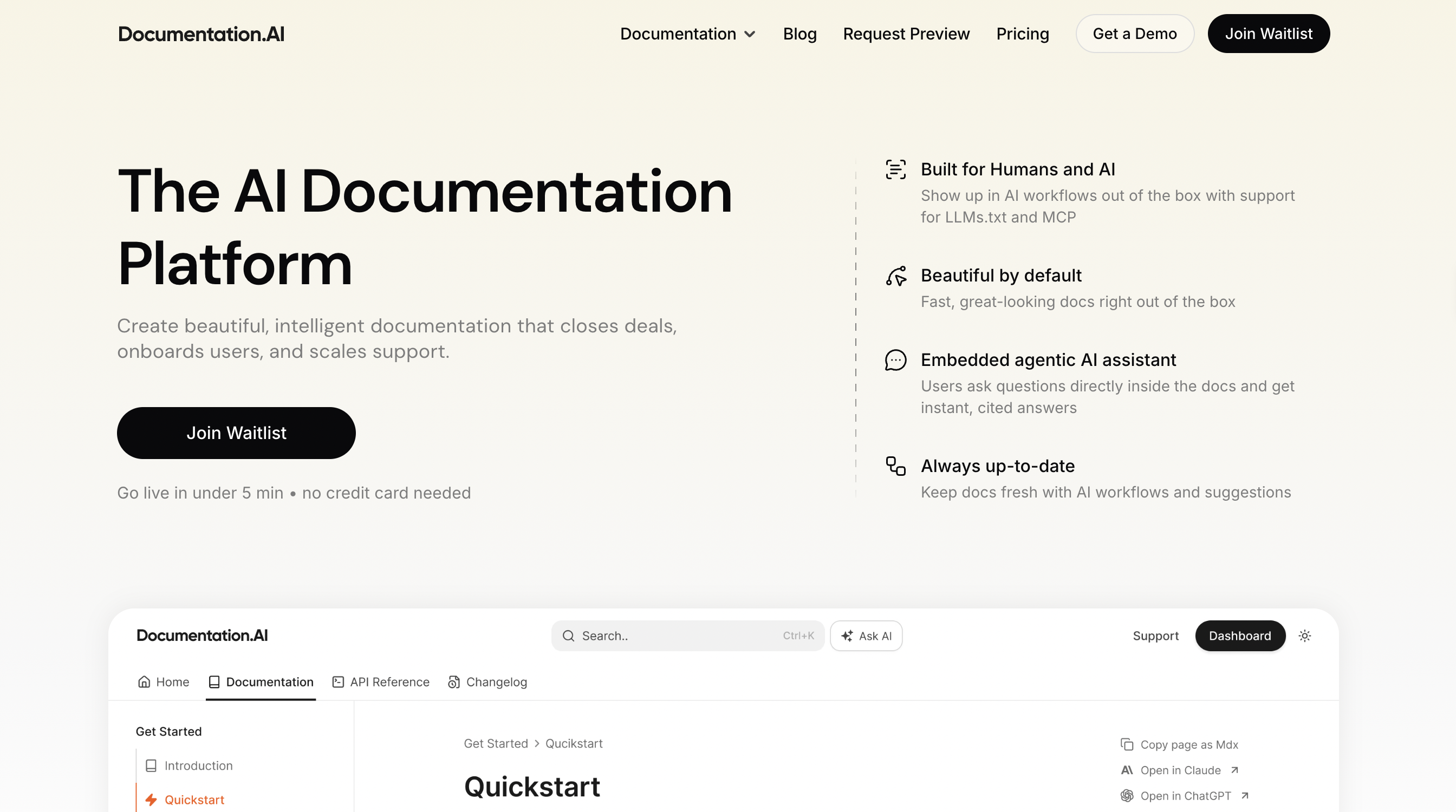
Task: Click the Get Started sidebar section heading
Action: (x=168, y=731)
